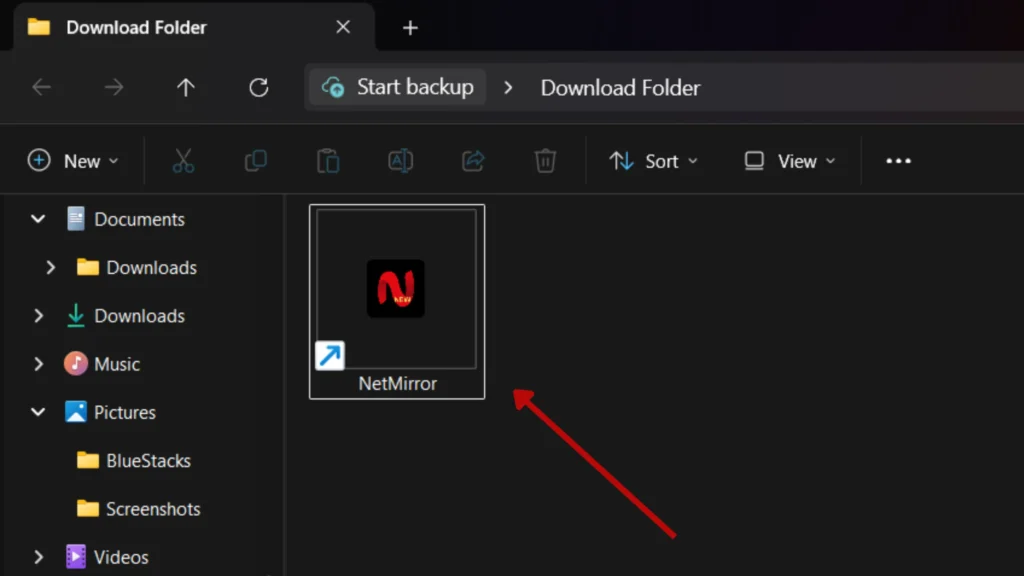1024x576 pixels.
Task: Click the Copy icon in toolbar
Action: [x=256, y=161]
